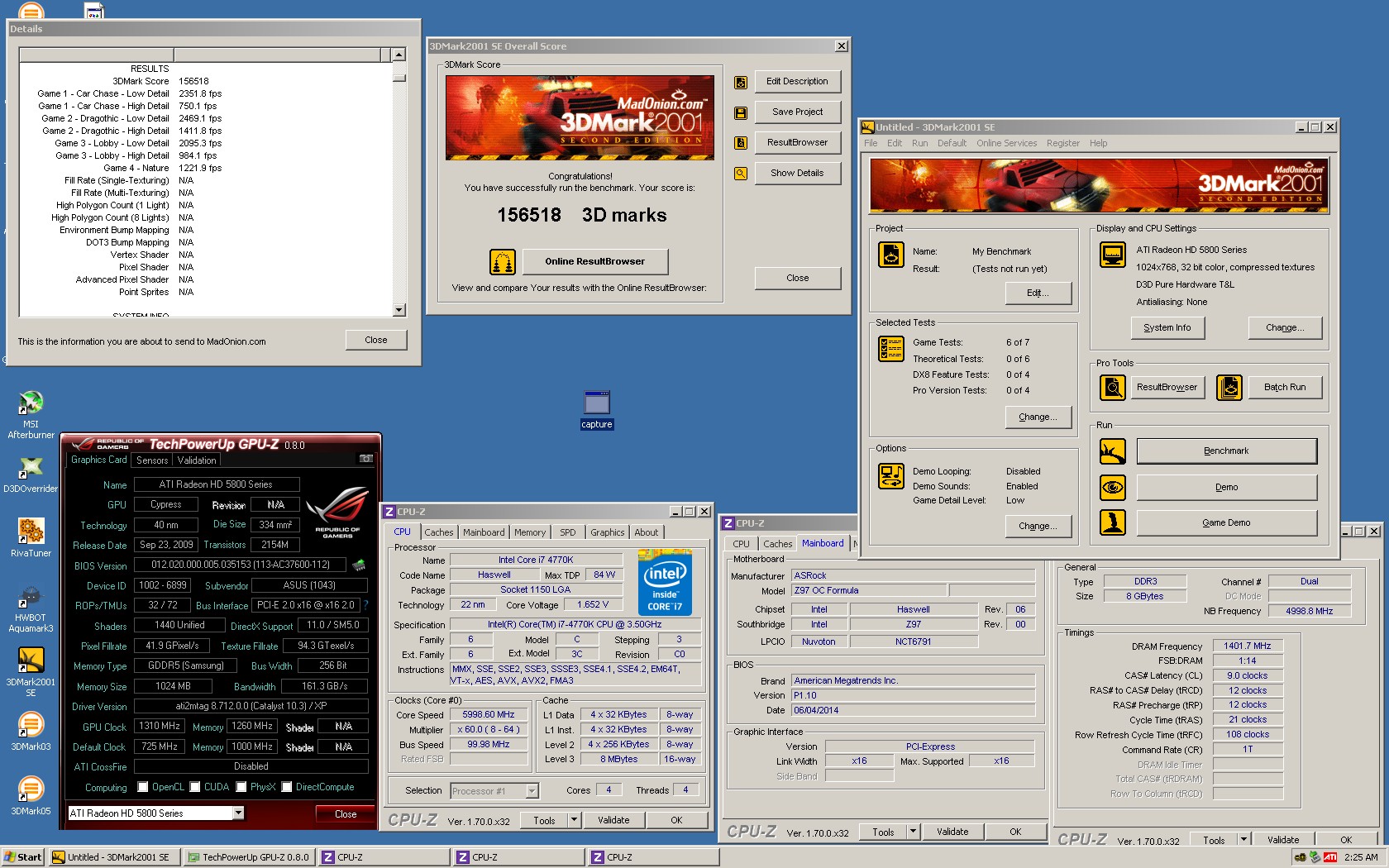Open the Processor #1 selection dropdown
Viewport: 1389px width, 868px height.
pyautogui.click(x=532, y=791)
